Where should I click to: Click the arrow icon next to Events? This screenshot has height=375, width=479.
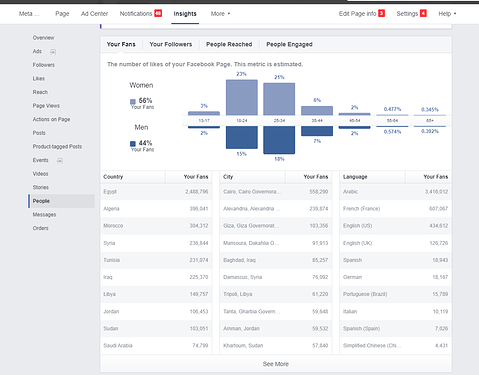pyautogui.click(x=60, y=161)
